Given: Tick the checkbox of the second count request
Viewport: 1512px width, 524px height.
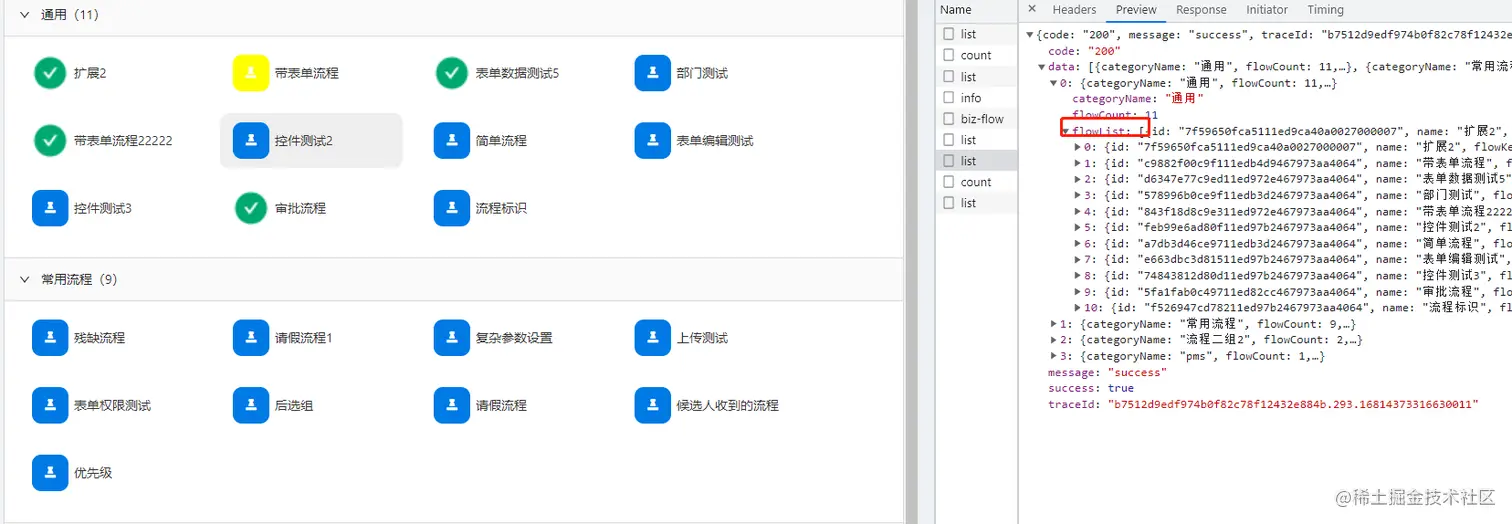Looking at the screenshot, I should click(x=949, y=182).
